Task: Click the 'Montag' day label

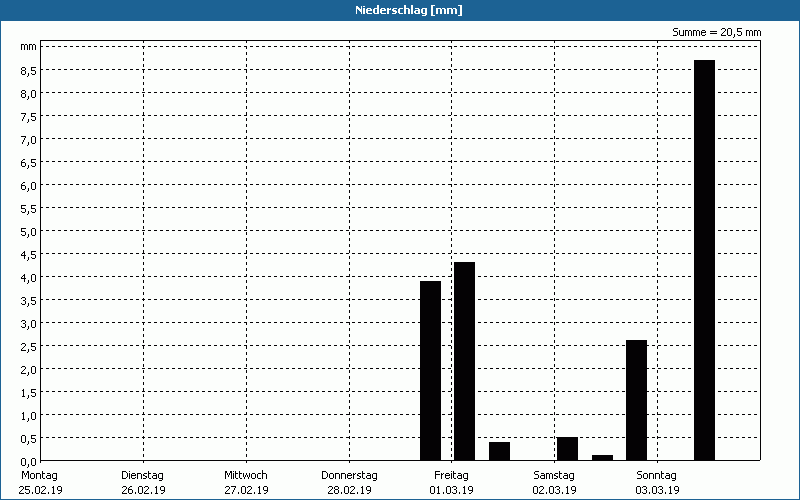Action: click(x=39, y=476)
